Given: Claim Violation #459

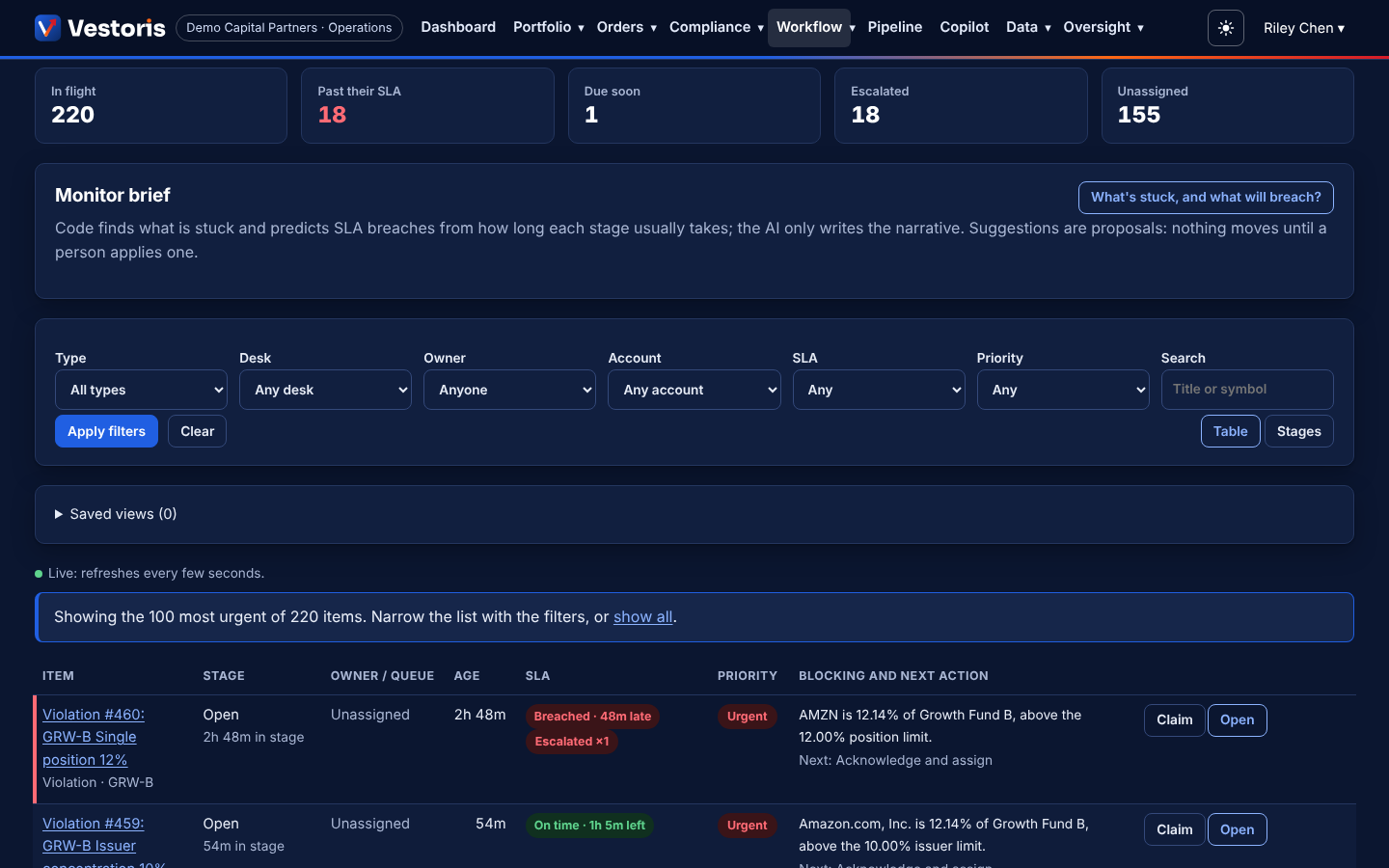Looking at the screenshot, I should coord(1174,829).
